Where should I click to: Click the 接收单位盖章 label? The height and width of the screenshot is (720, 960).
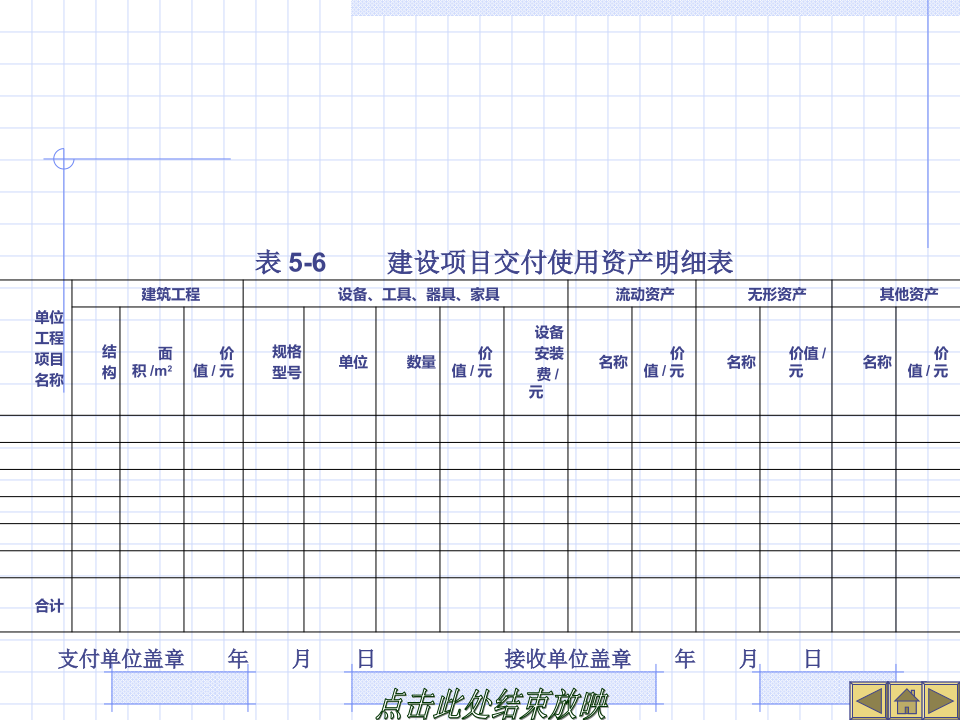click(x=568, y=659)
